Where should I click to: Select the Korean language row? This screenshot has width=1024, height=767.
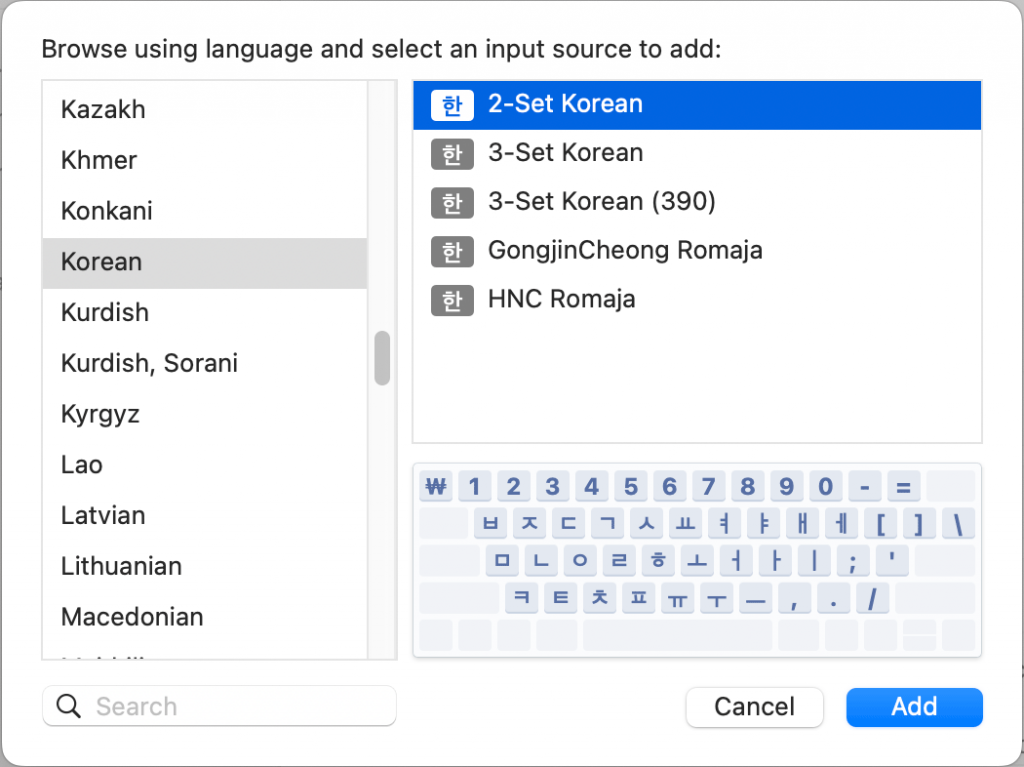coord(204,263)
